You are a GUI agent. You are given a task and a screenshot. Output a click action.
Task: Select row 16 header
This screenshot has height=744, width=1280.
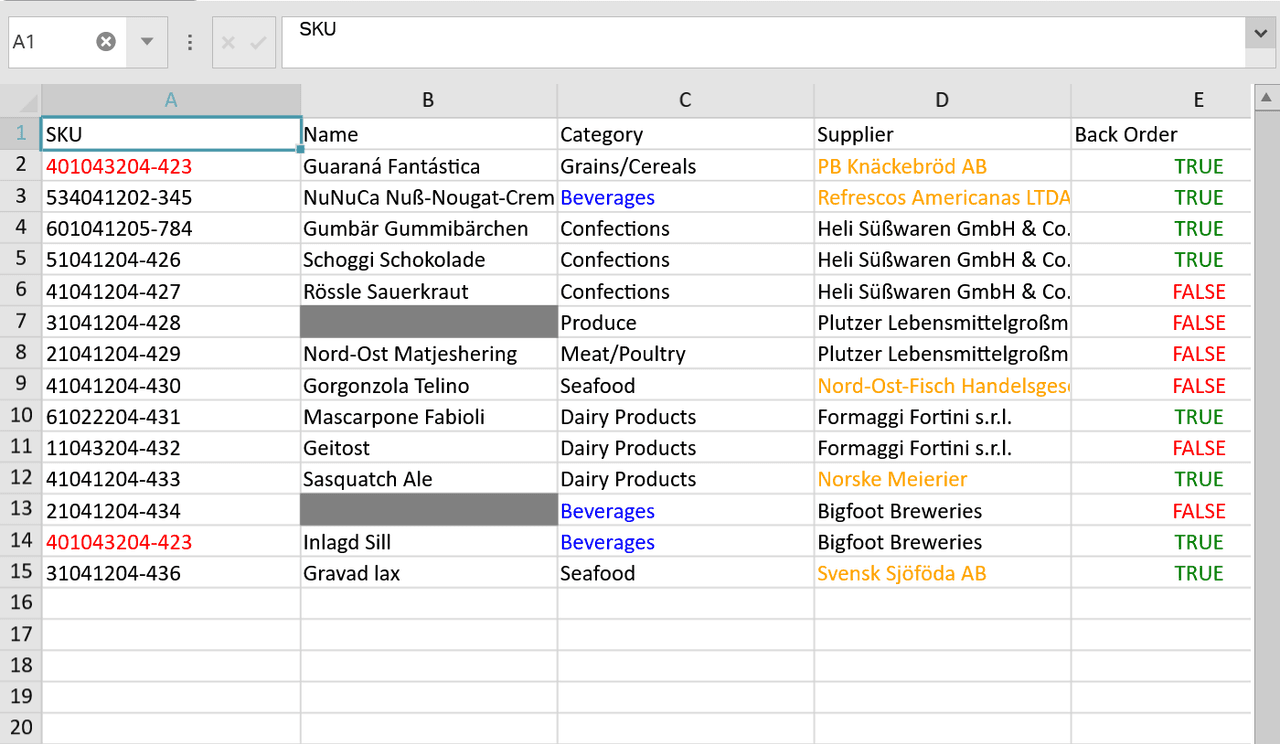[21, 603]
